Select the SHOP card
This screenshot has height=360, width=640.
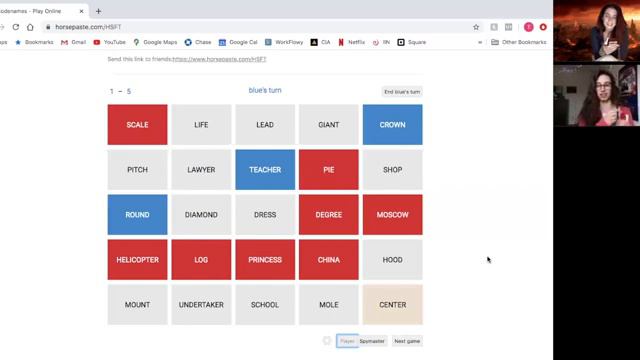coord(393,169)
